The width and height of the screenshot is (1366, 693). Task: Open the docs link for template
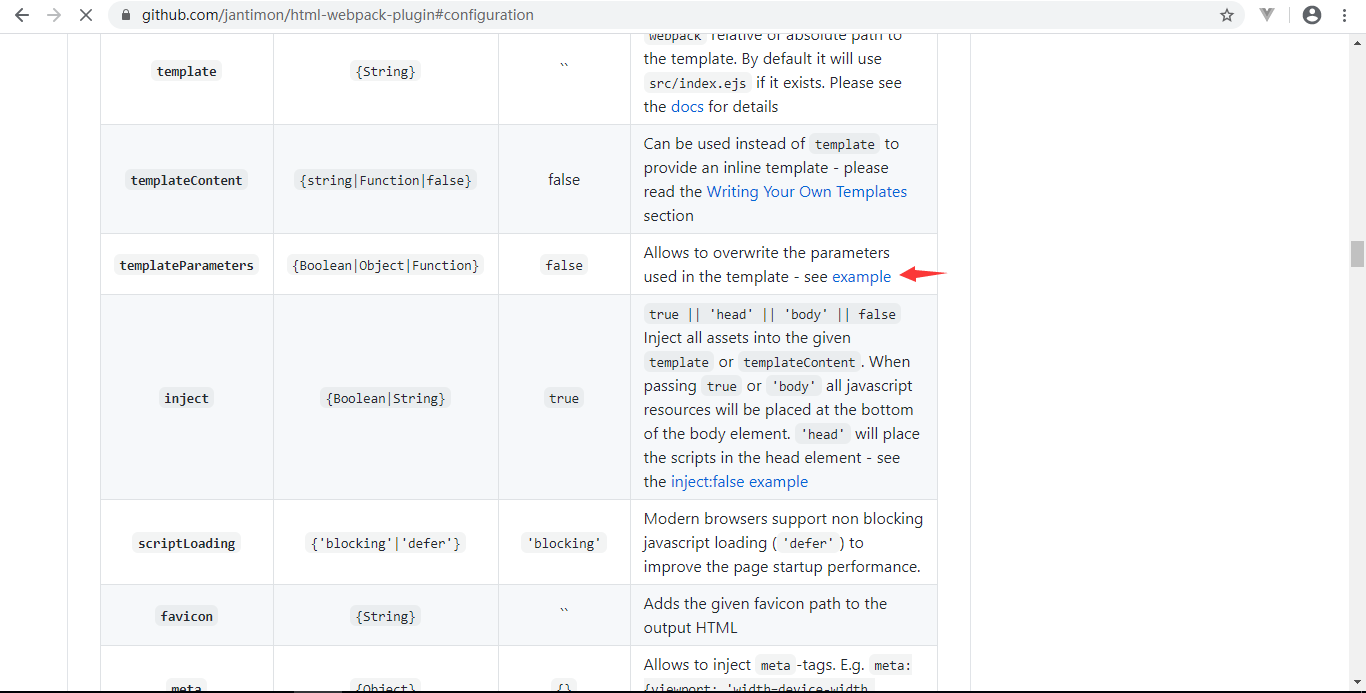(x=687, y=106)
